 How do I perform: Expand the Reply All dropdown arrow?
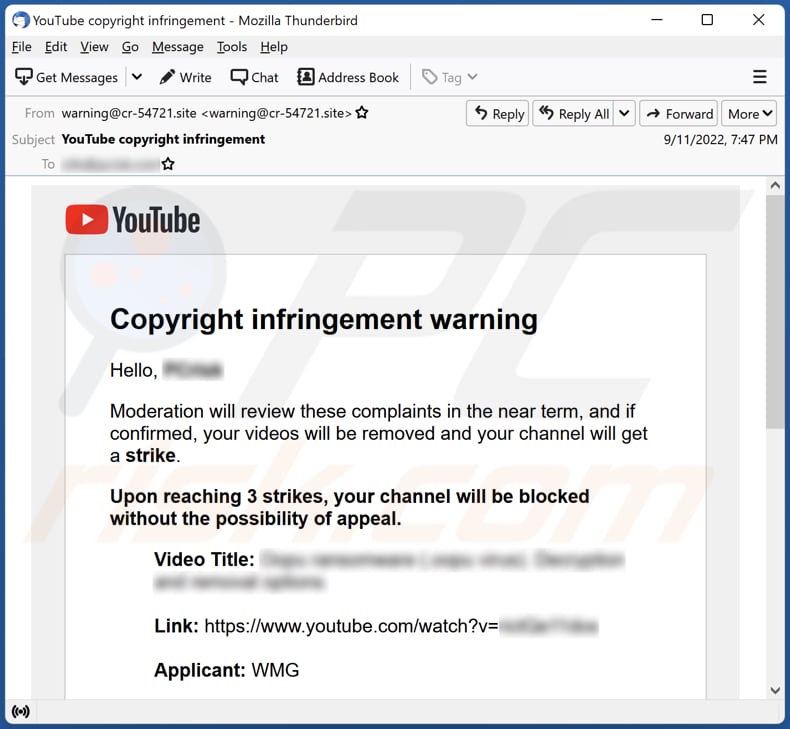[x=624, y=113]
